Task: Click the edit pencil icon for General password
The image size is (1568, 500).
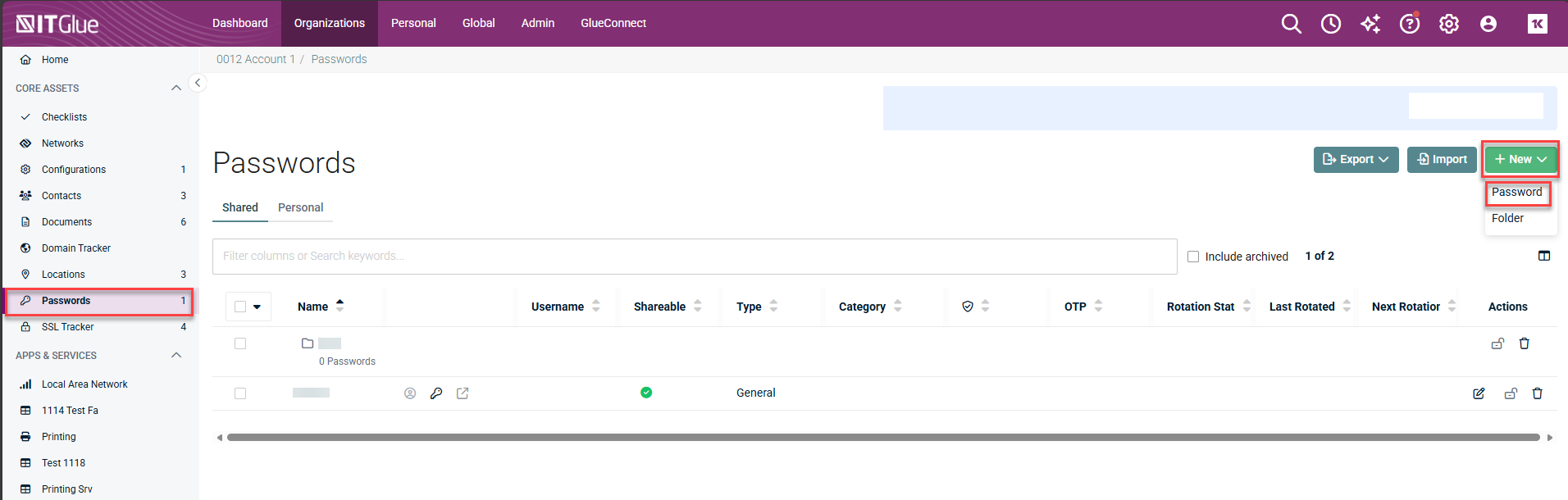Action: pos(1479,393)
